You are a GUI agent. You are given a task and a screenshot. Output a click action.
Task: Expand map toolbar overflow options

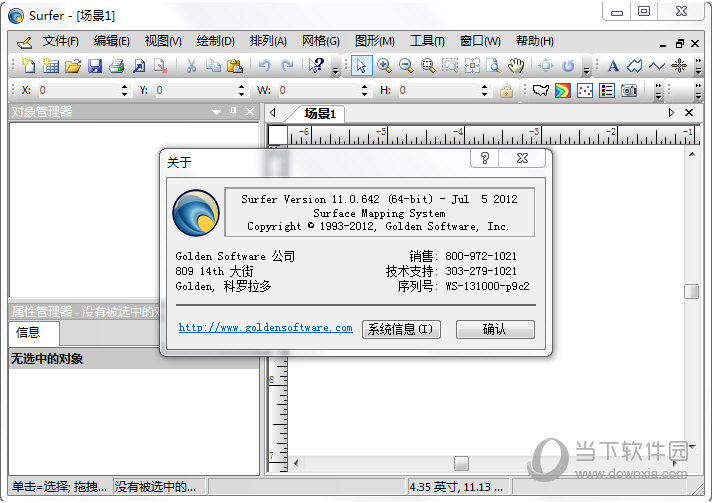[x=658, y=91]
